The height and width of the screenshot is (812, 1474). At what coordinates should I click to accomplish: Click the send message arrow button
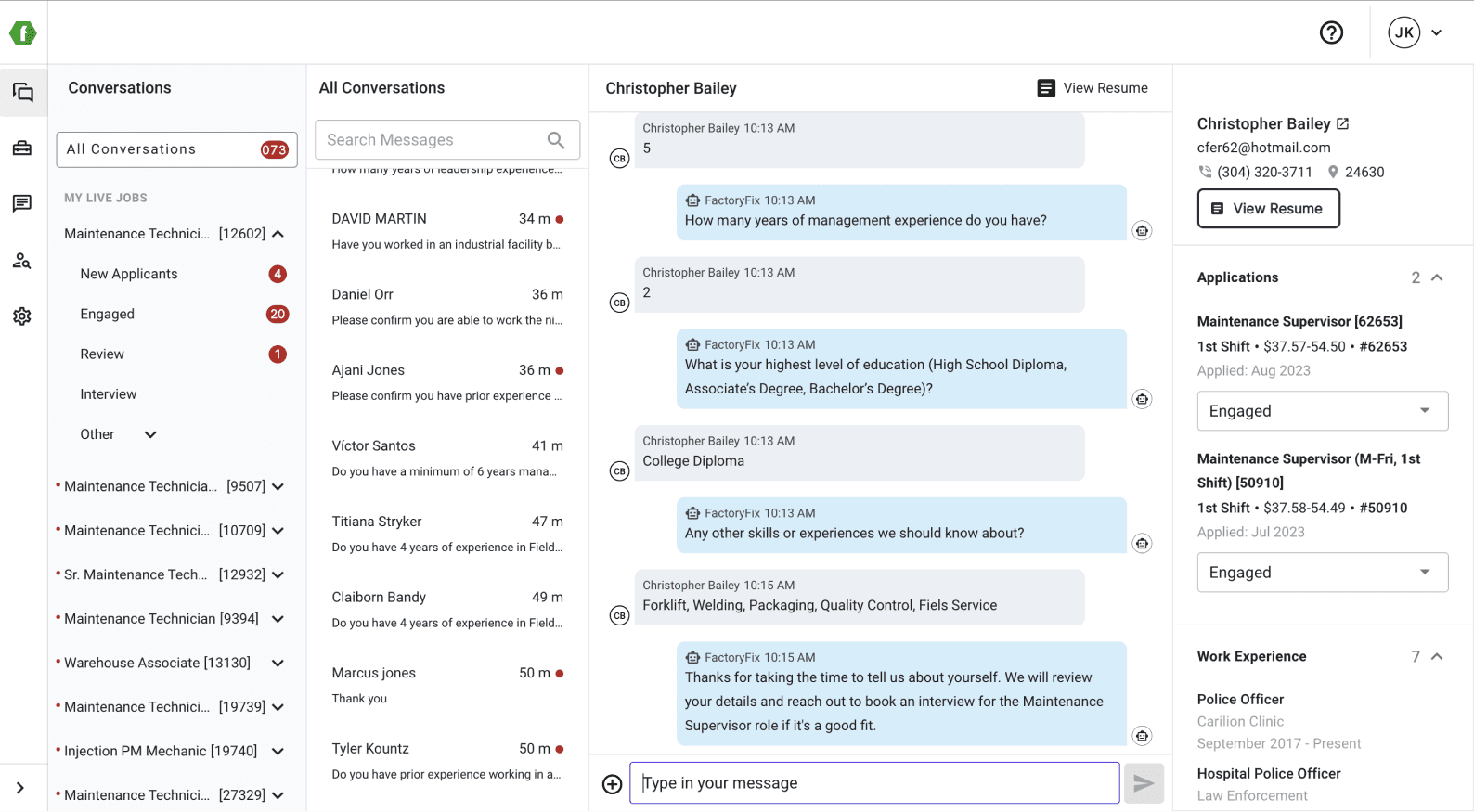click(1144, 784)
